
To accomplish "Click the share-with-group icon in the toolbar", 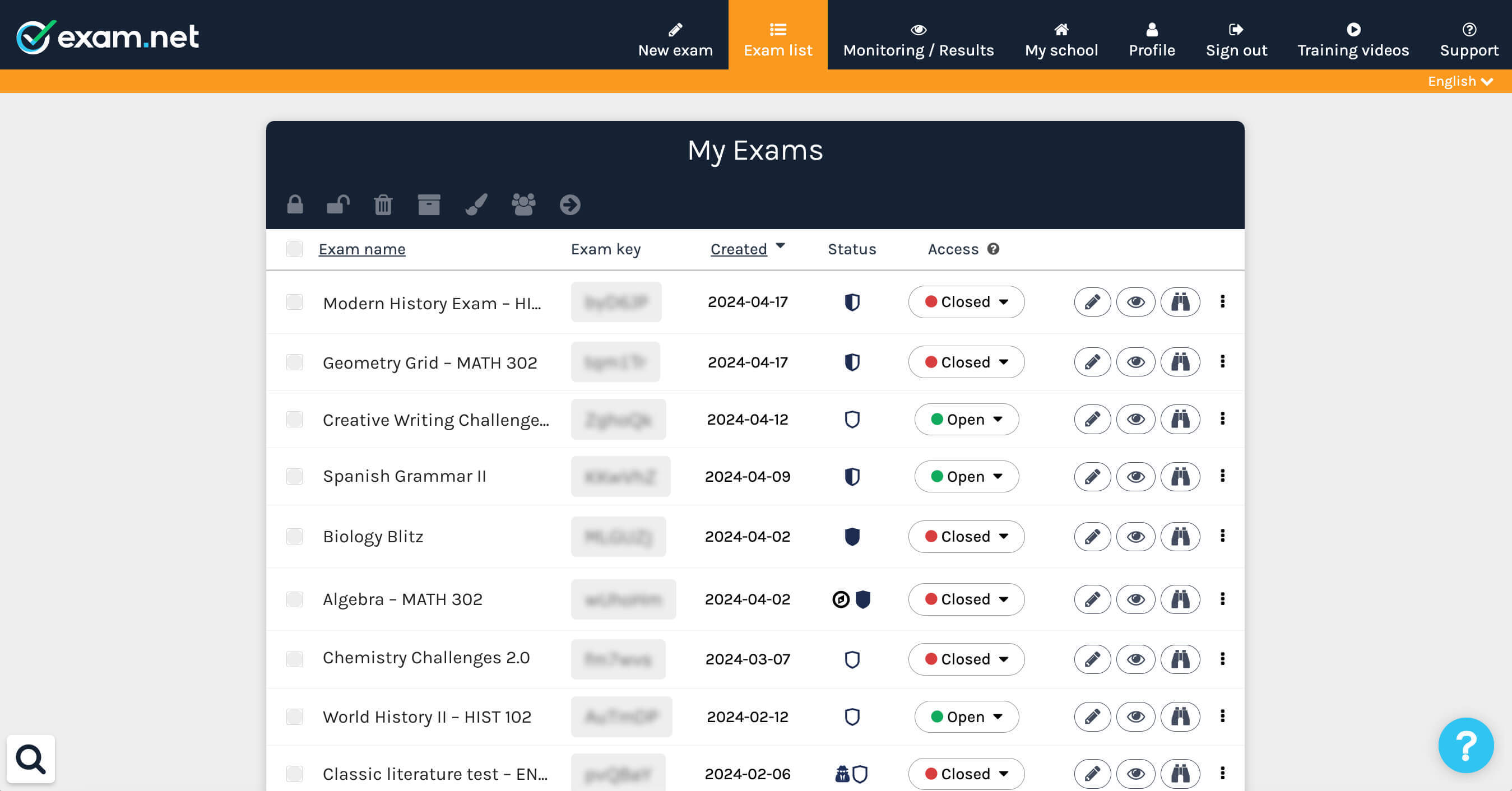I will [x=522, y=205].
